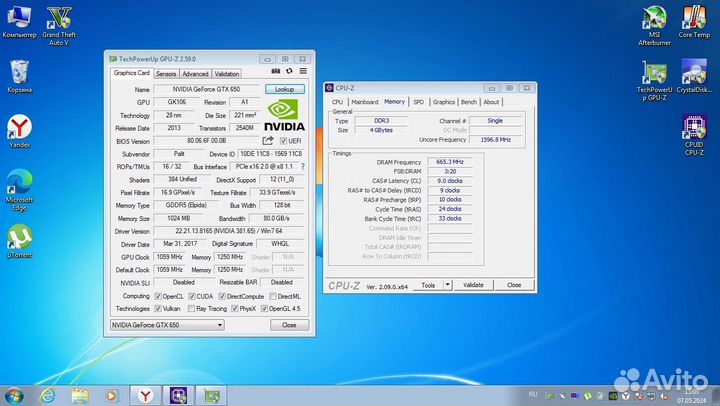Screen dimensions: 720x406
Task: Open the MSI Afterburner desktop icon
Action: pos(654,26)
